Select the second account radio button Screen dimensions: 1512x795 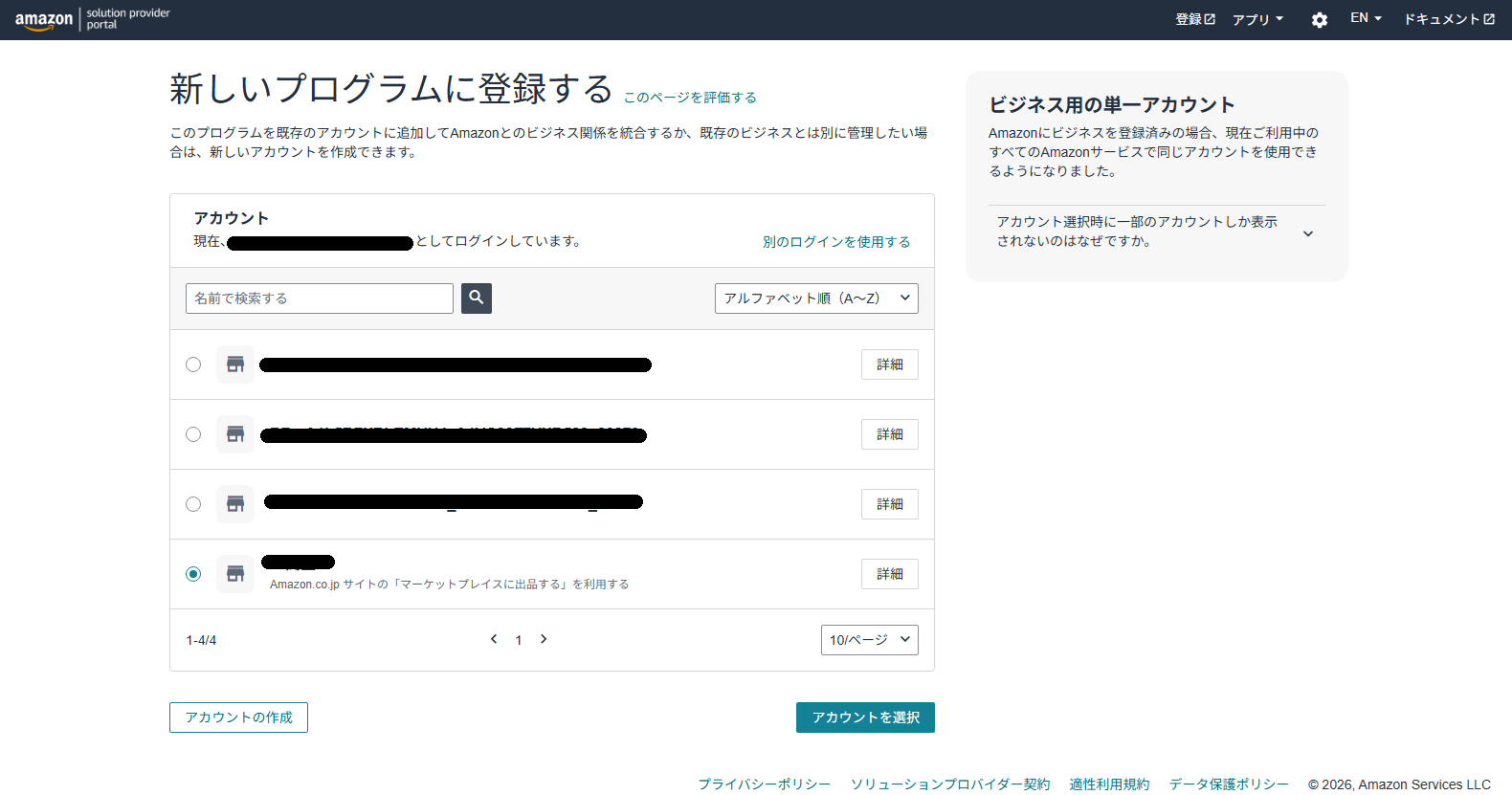pos(193,434)
